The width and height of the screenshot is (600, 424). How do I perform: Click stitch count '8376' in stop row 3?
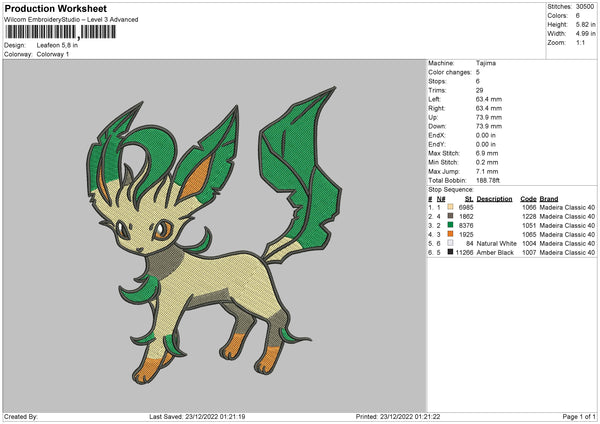pyautogui.click(x=466, y=225)
